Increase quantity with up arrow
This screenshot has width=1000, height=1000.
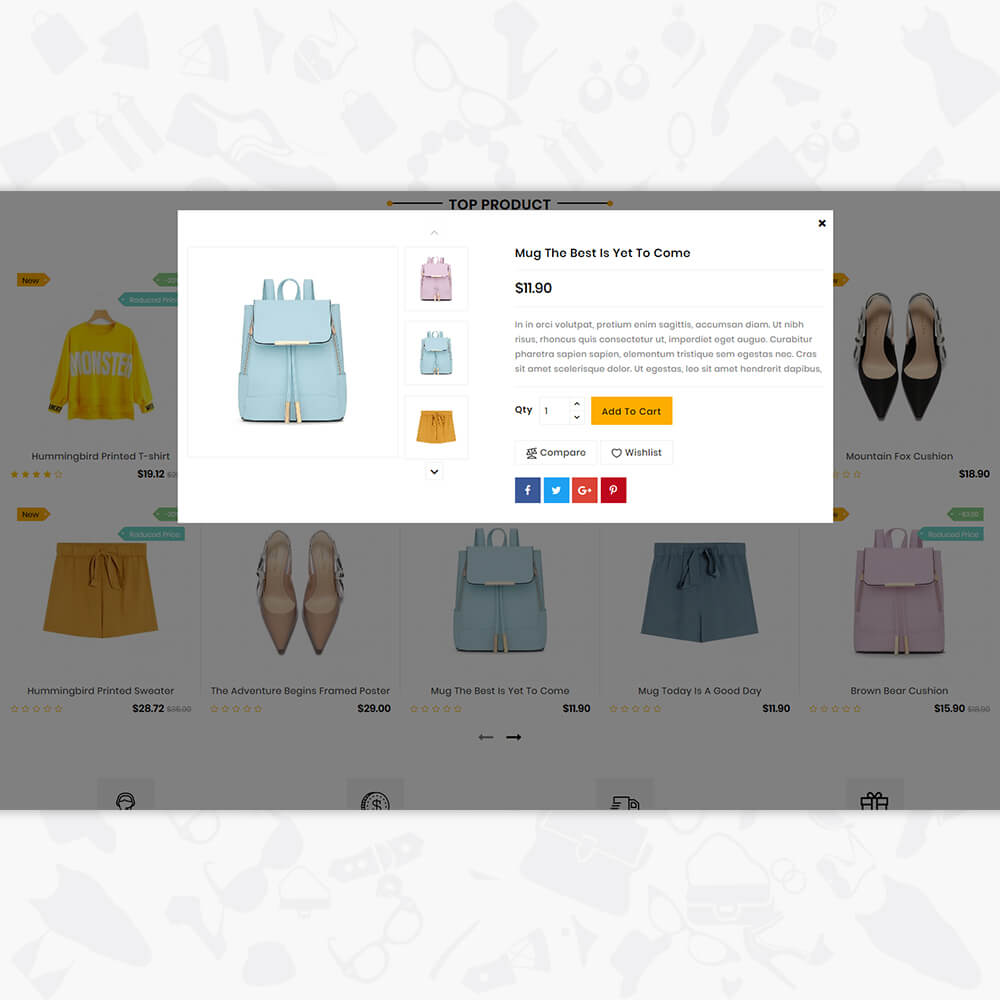click(x=577, y=404)
